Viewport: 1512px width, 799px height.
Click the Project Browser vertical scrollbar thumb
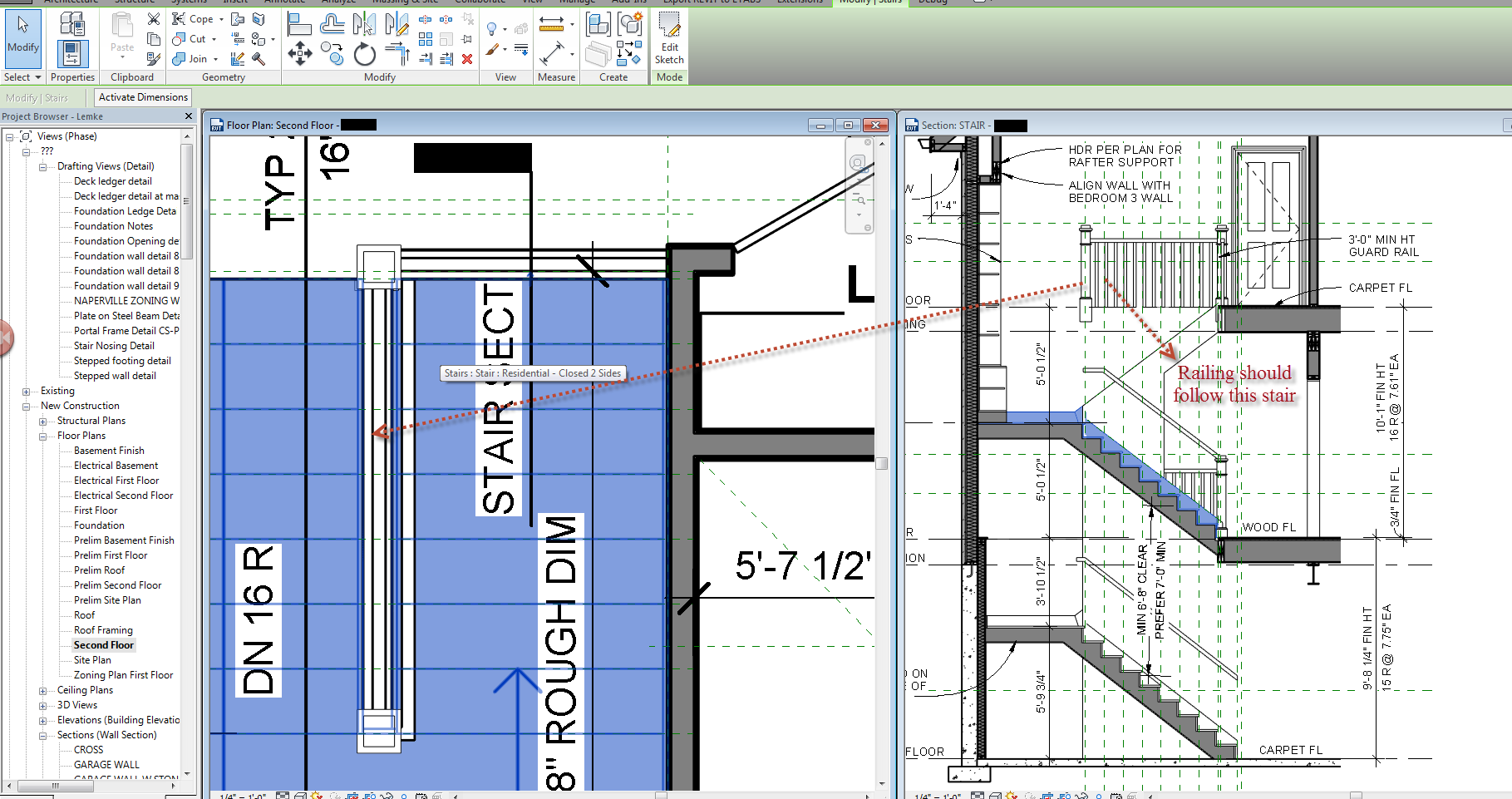(187, 202)
